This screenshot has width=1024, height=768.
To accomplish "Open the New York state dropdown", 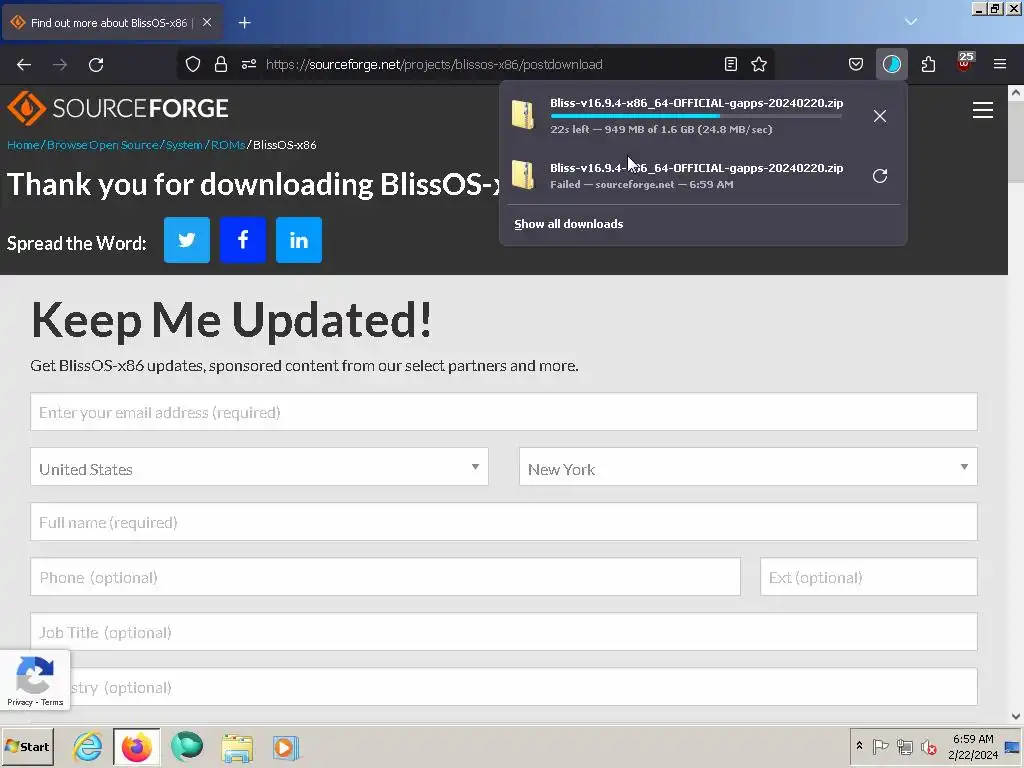I will click(748, 467).
